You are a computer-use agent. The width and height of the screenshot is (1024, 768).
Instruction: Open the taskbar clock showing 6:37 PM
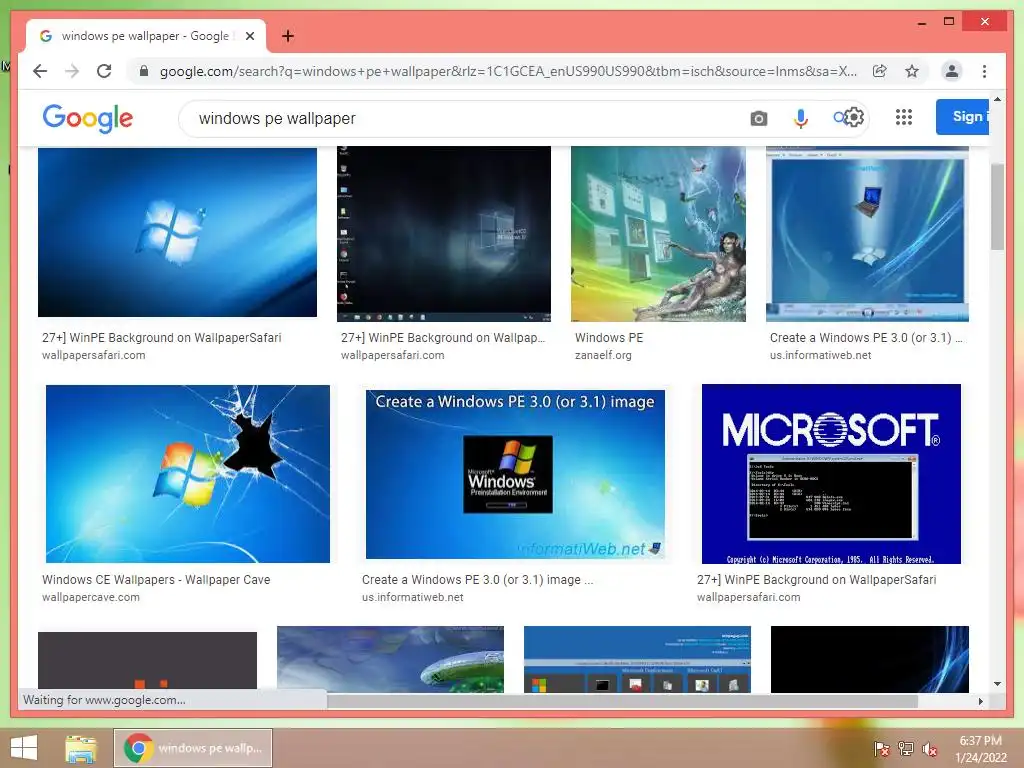coord(980,748)
